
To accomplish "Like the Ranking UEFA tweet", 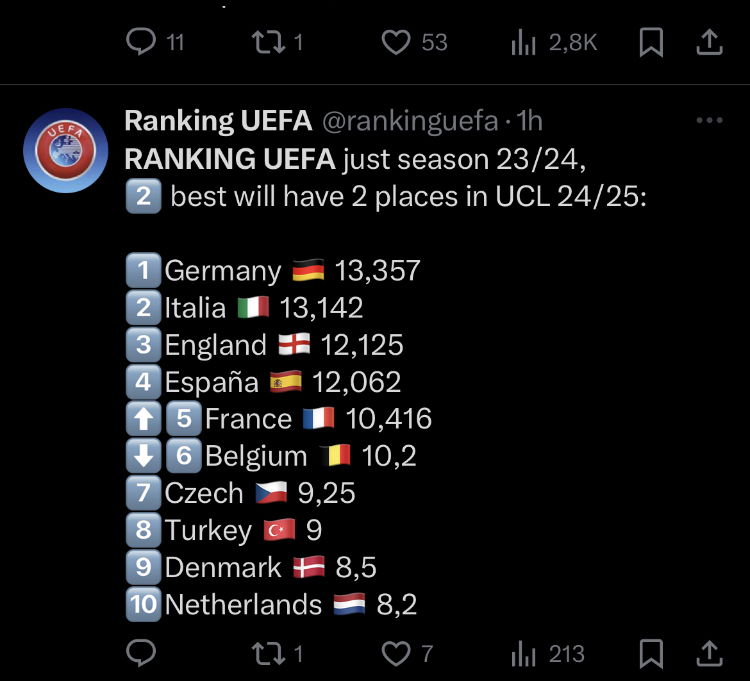I will point(397,654).
